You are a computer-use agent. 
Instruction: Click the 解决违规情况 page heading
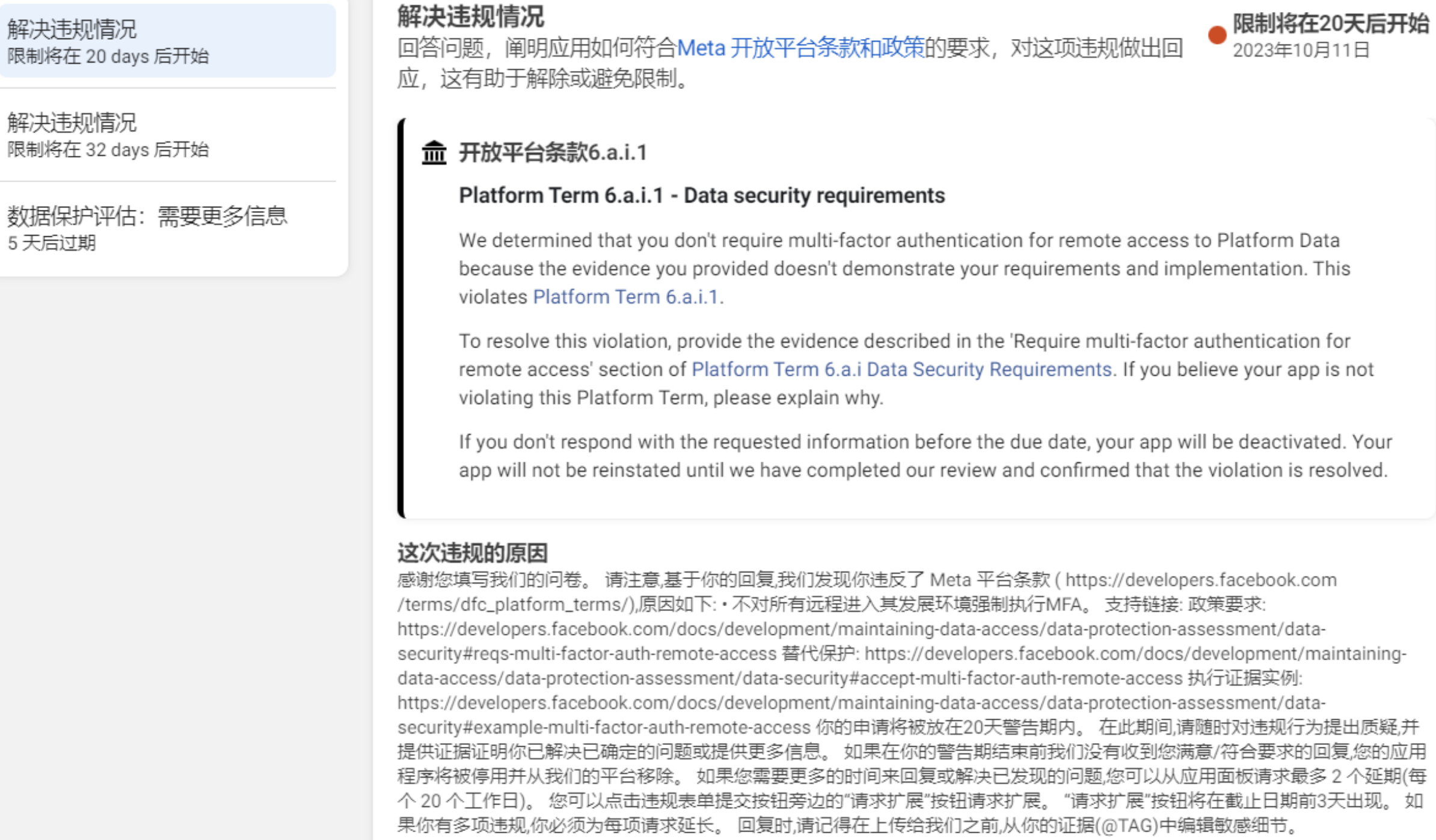coord(471,17)
